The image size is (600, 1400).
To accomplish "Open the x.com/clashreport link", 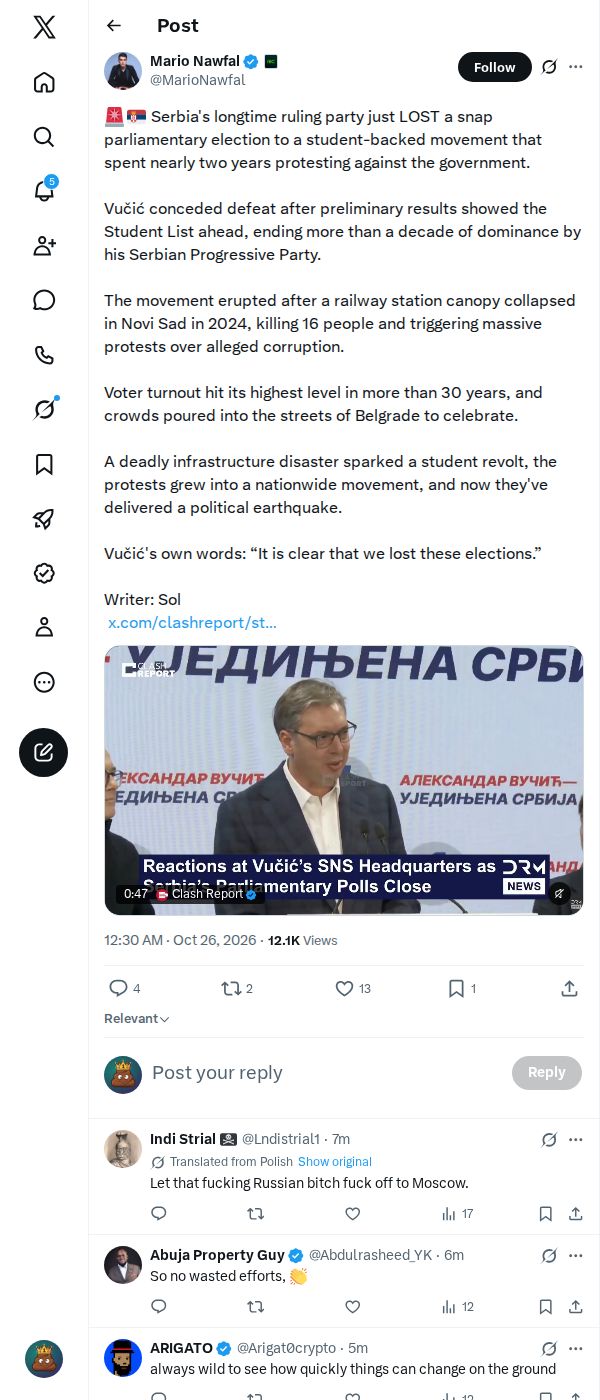I will [x=192, y=623].
